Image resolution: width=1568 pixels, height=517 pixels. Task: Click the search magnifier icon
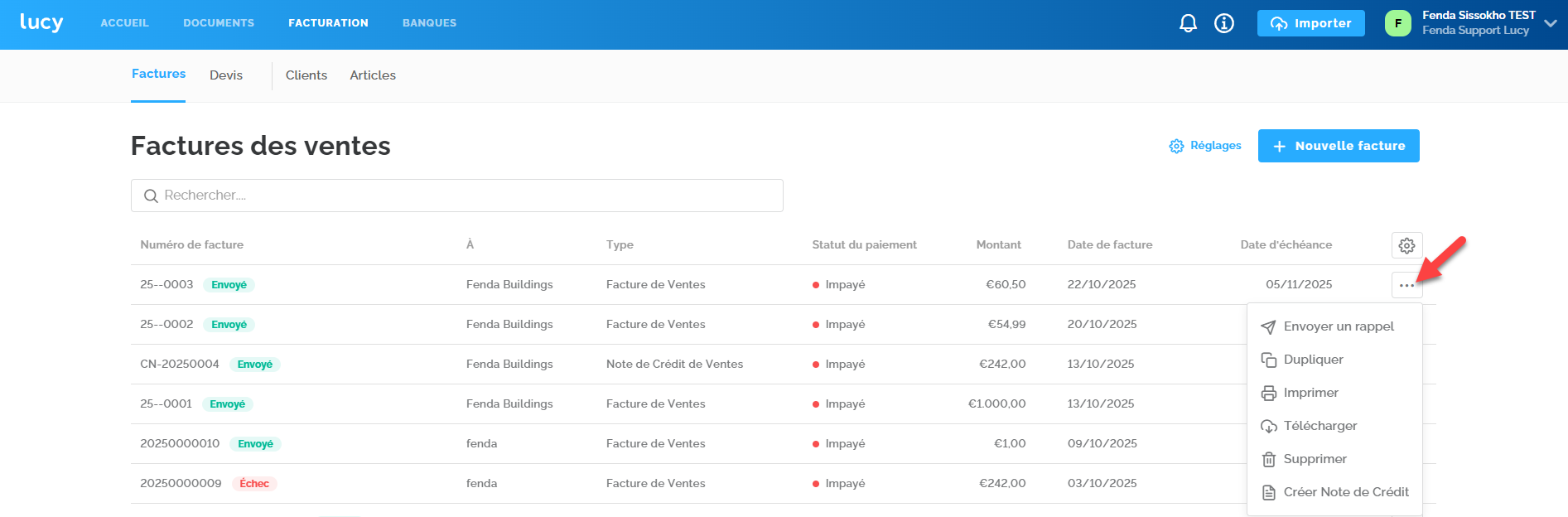pyautogui.click(x=151, y=196)
